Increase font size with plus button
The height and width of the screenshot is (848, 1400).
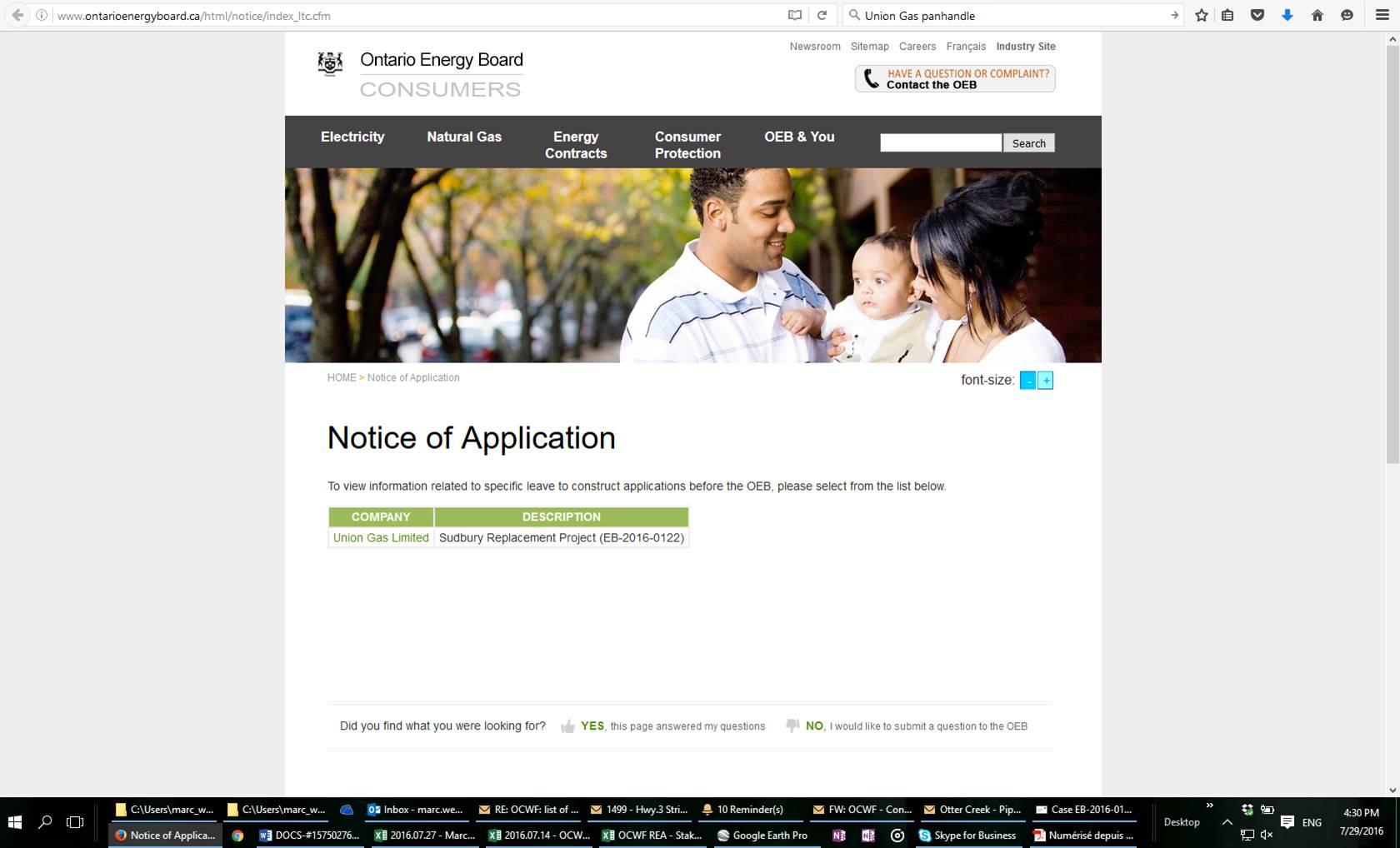(x=1046, y=381)
